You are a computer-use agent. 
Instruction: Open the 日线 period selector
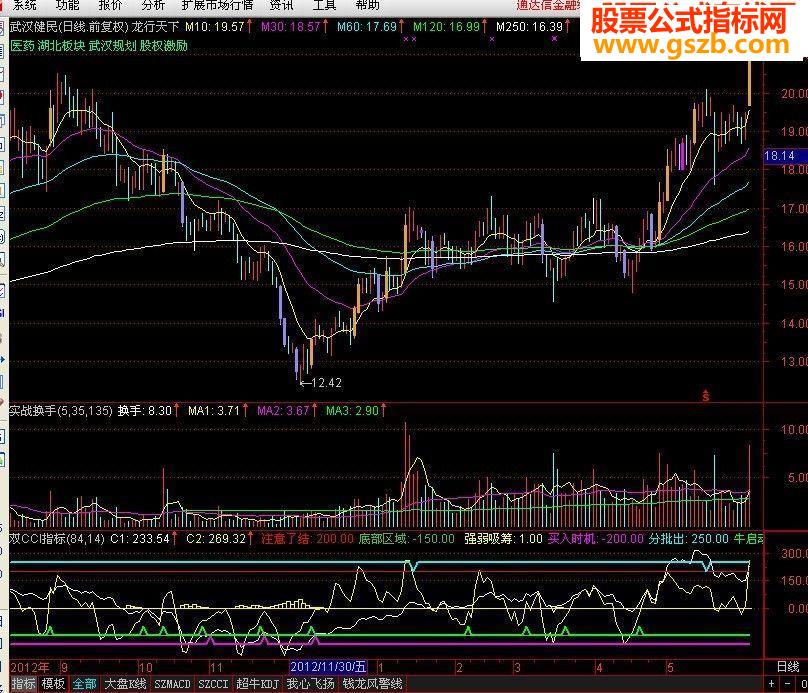(788, 667)
